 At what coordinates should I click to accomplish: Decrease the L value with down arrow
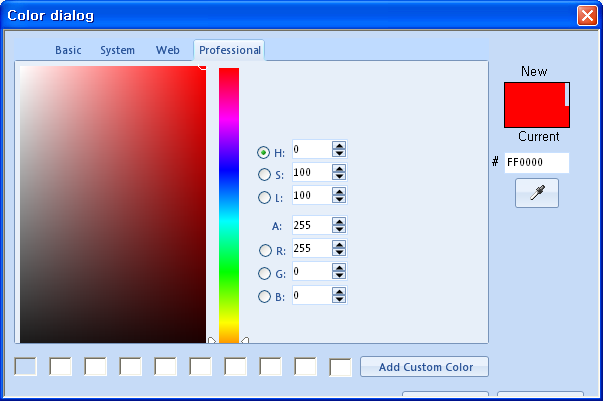tap(339, 199)
